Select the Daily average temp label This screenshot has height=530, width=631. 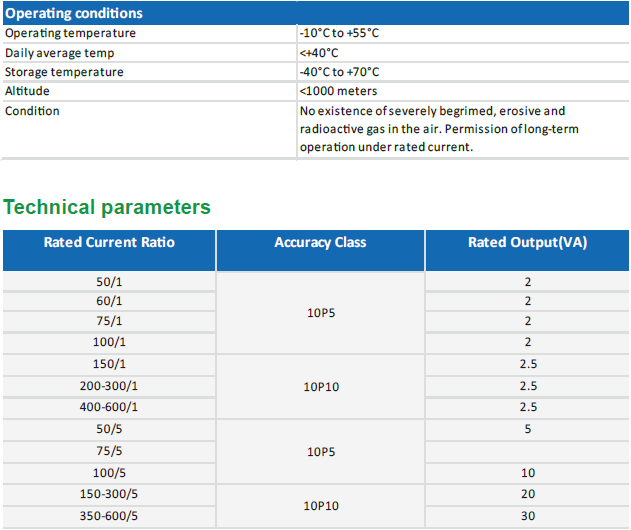point(59,53)
